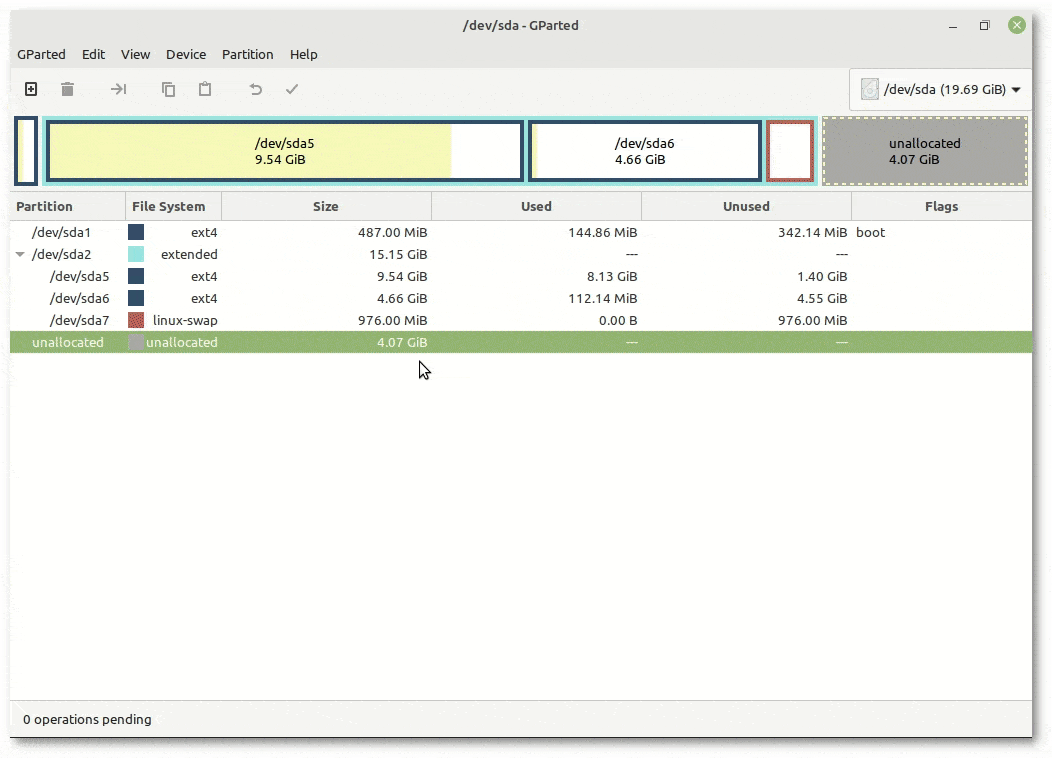The image size is (1052, 758).
Task: Click the Resize/Move arrow icon
Action: 118,89
